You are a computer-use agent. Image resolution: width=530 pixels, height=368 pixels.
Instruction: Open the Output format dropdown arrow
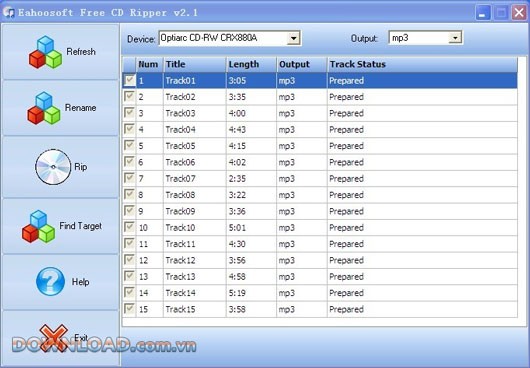(x=455, y=38)
